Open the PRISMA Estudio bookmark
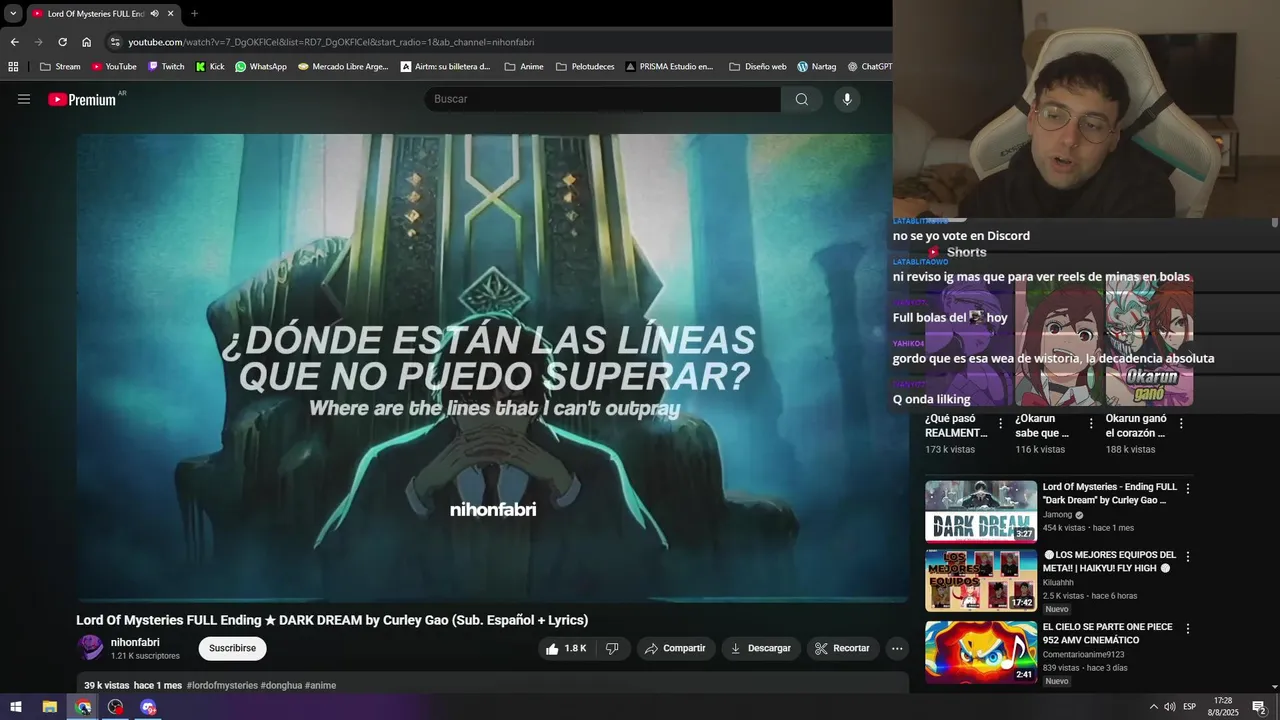Image resolution: width=1280 pixels, height=720 pixels. click(669, 67)
